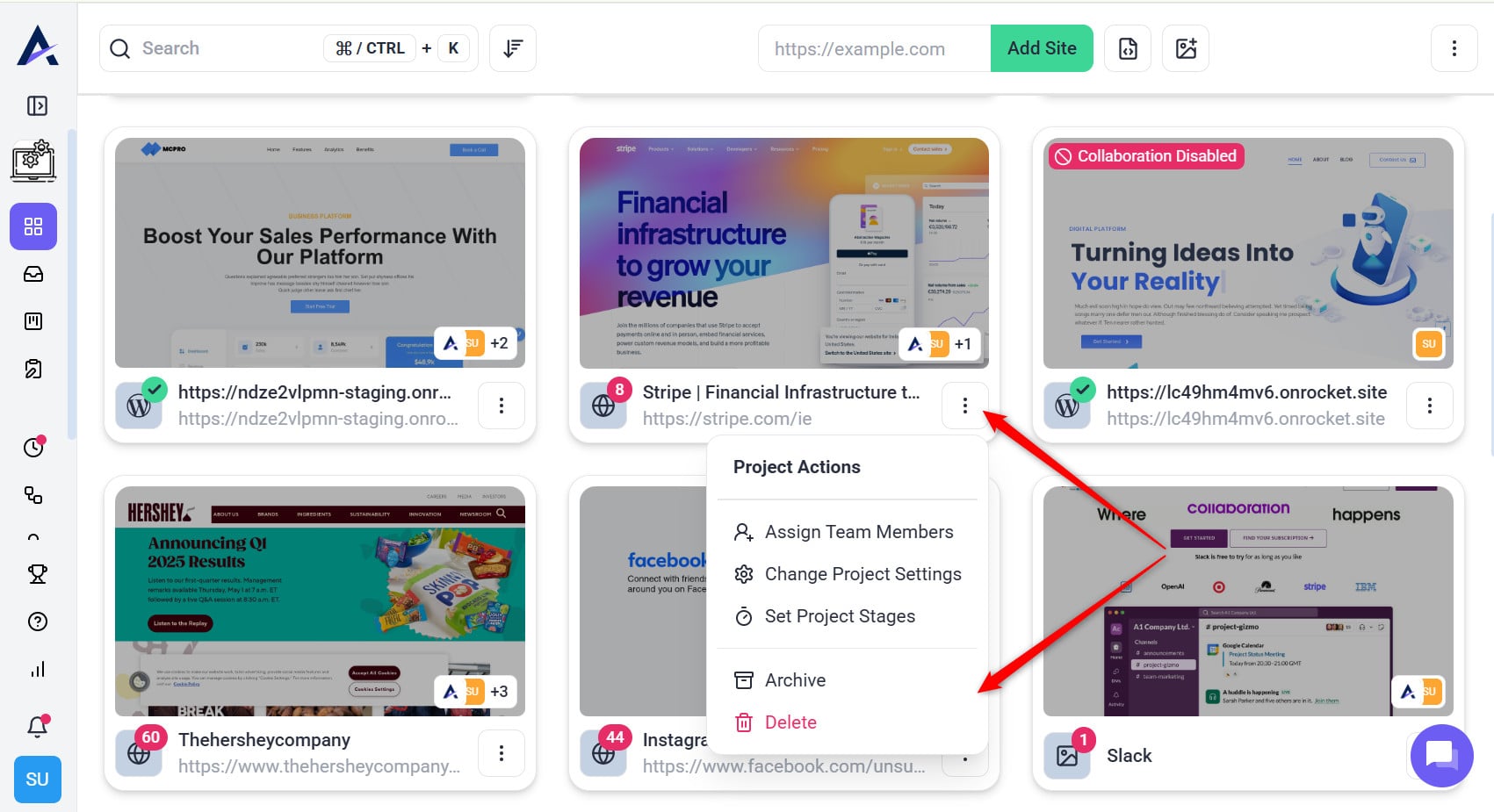Open the Hershey project thumbnail
1494x812 pixels.
coord(320,601)
